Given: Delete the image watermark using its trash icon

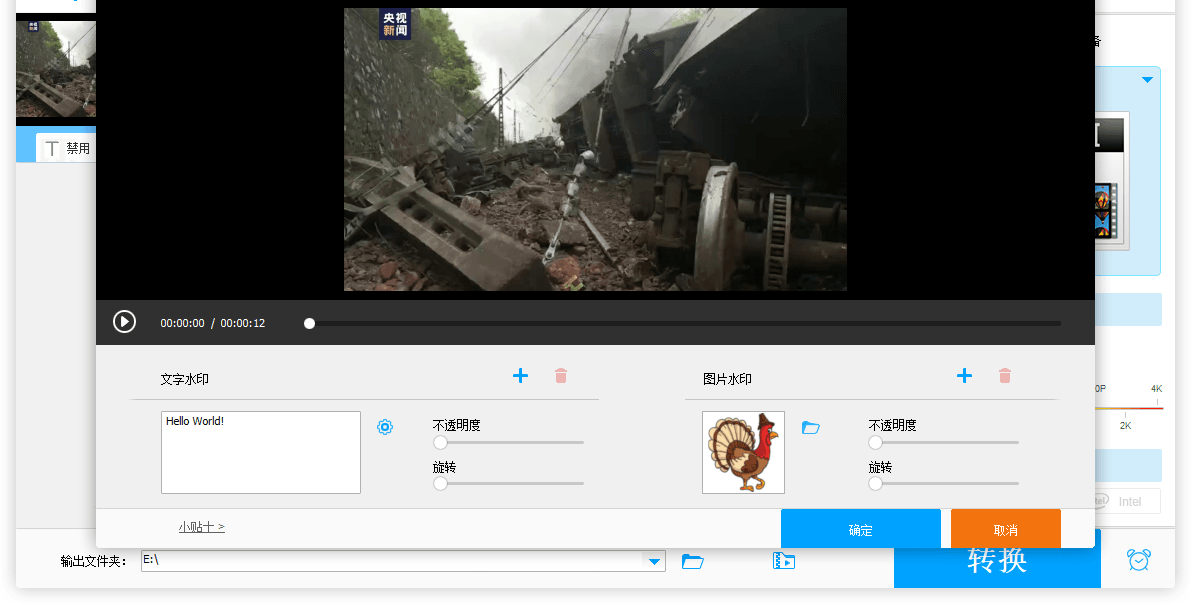Looking at the screenshot, I should pos(1005,376).
